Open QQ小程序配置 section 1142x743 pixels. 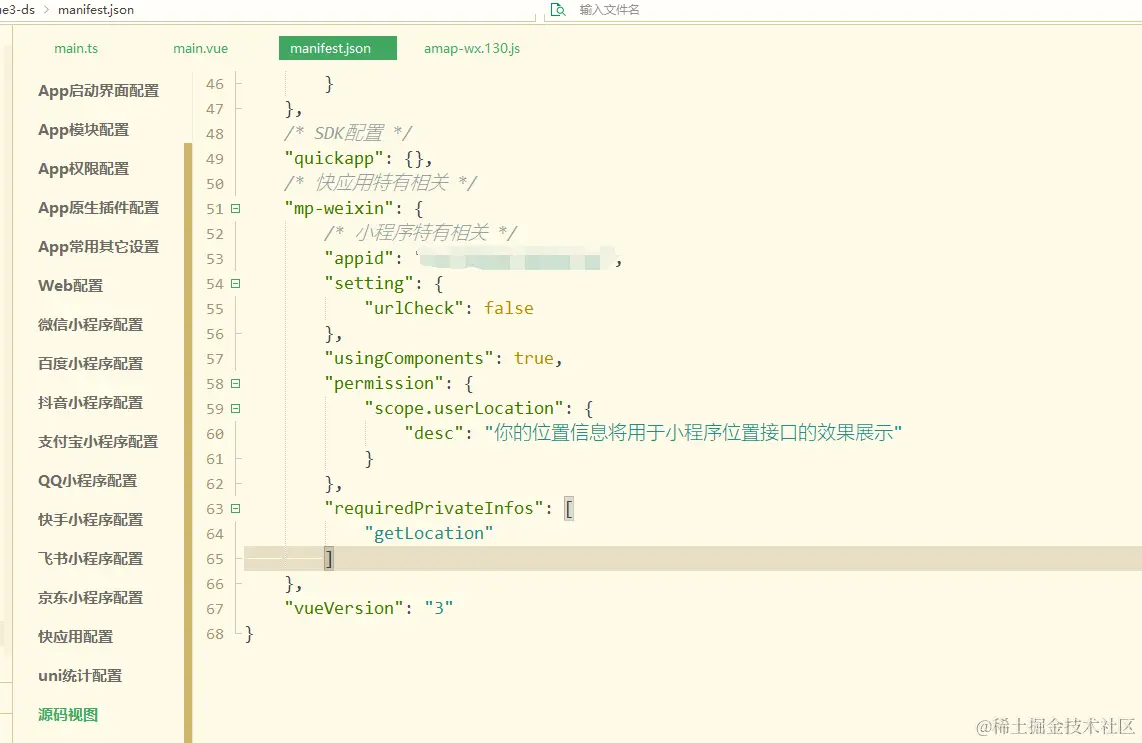[87, 481]
